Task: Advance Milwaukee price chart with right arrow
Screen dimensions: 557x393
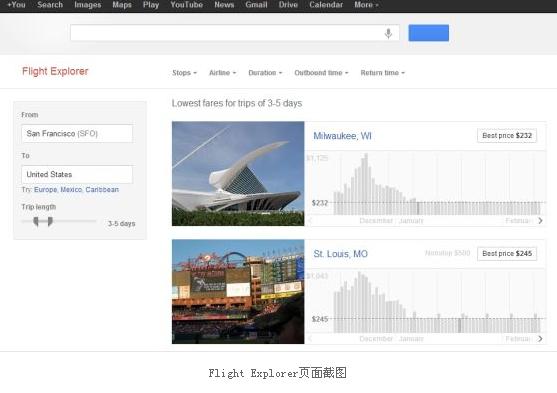Action: (540, 221)
